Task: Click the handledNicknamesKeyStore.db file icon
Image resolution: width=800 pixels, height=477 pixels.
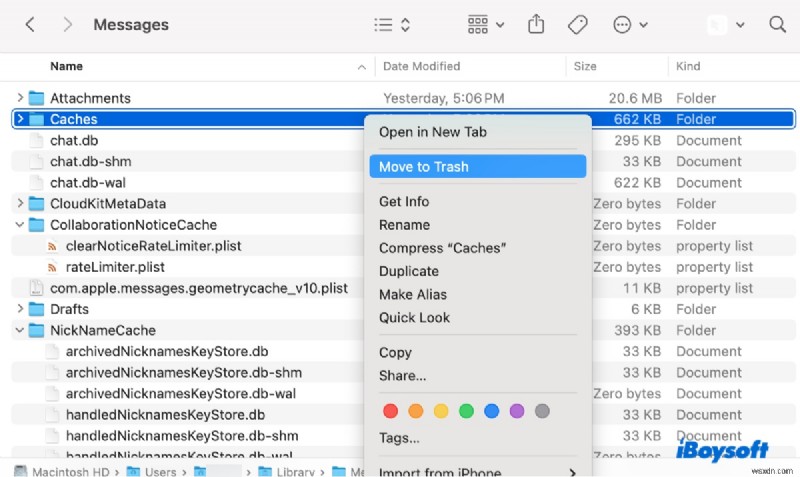Action: coord(52,415)
